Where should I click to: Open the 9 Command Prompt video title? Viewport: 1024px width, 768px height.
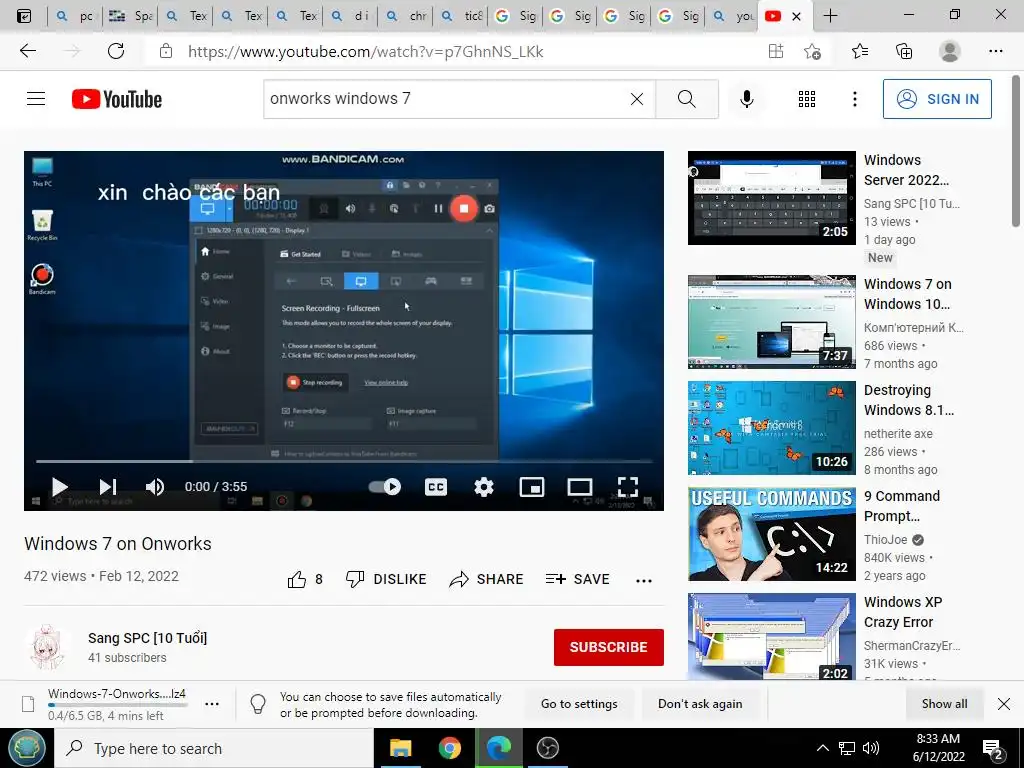pyautogui.click(x=902, y=506)
